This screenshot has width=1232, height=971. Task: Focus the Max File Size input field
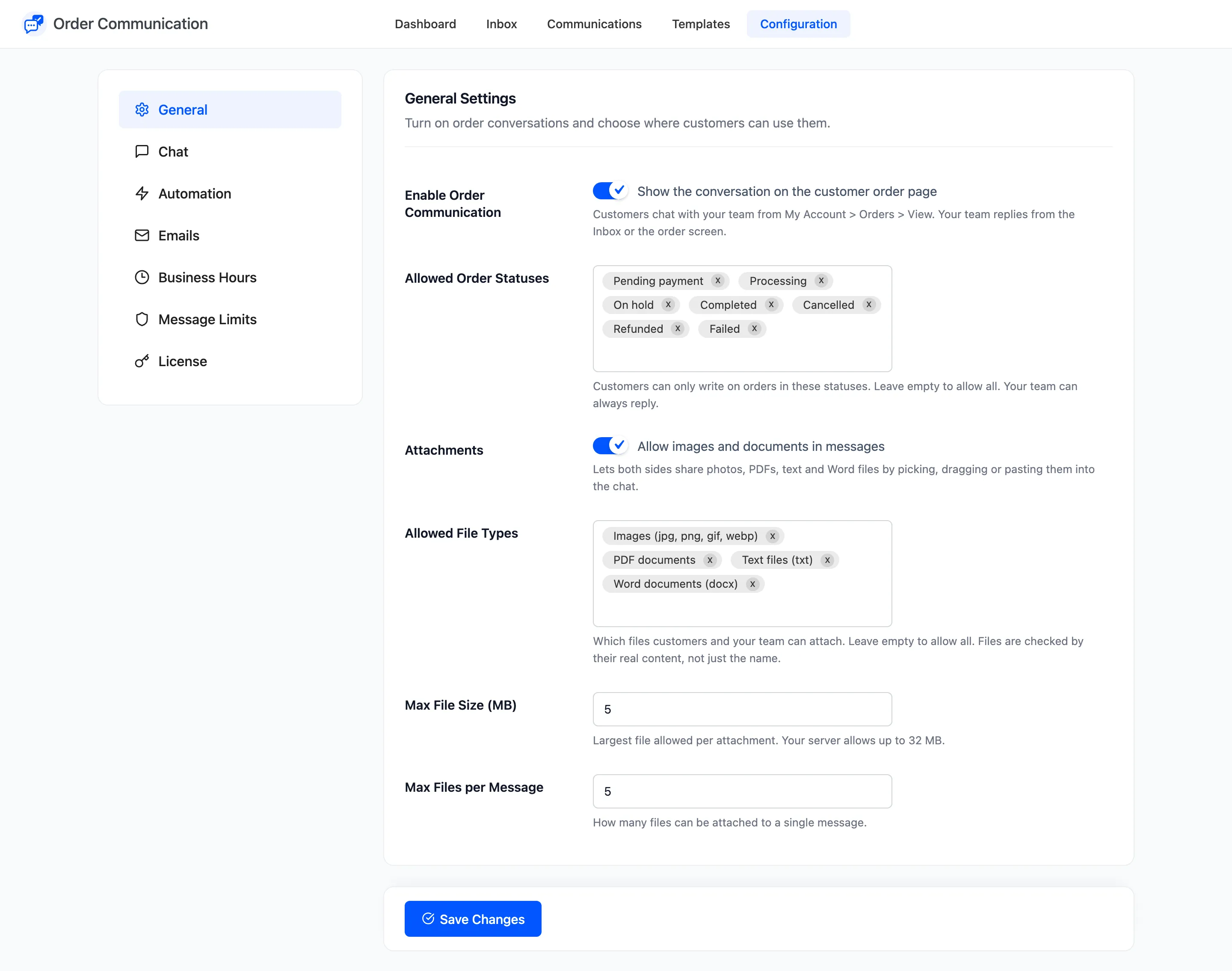(x=742, y=709)
